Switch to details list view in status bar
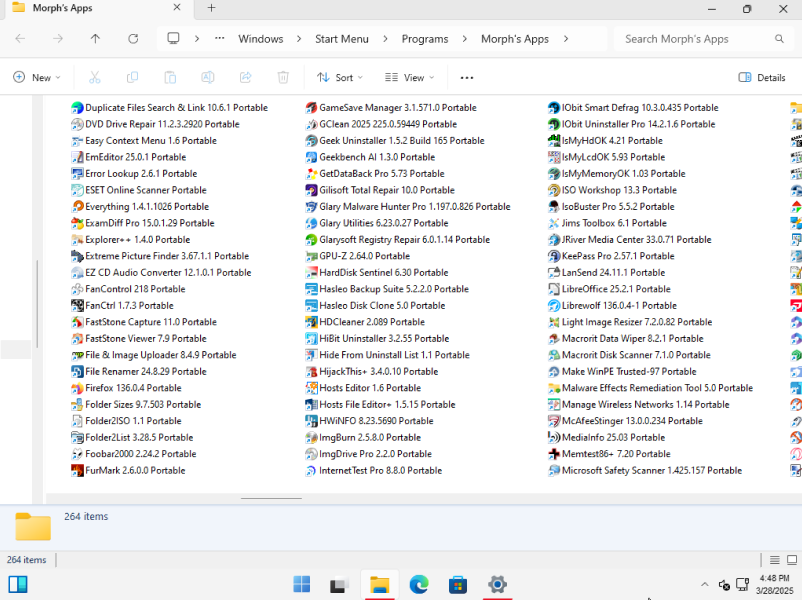 (775, 560)
